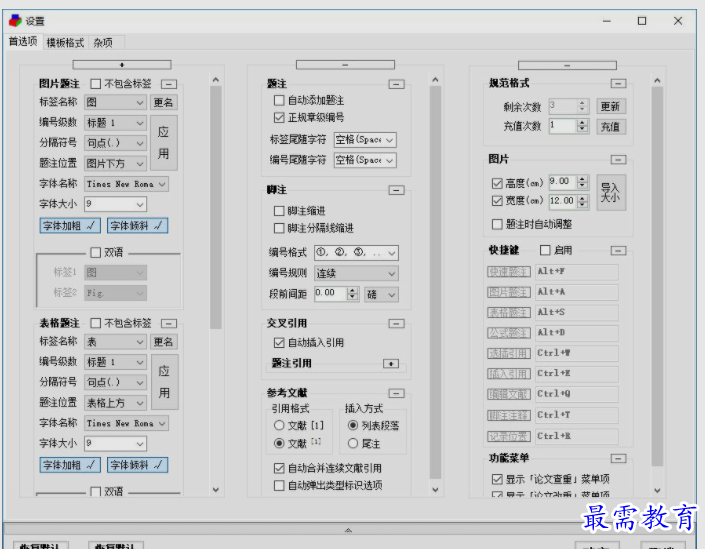
Task: Collapse the 快捷键 section
Action: [x=618, y=250]
